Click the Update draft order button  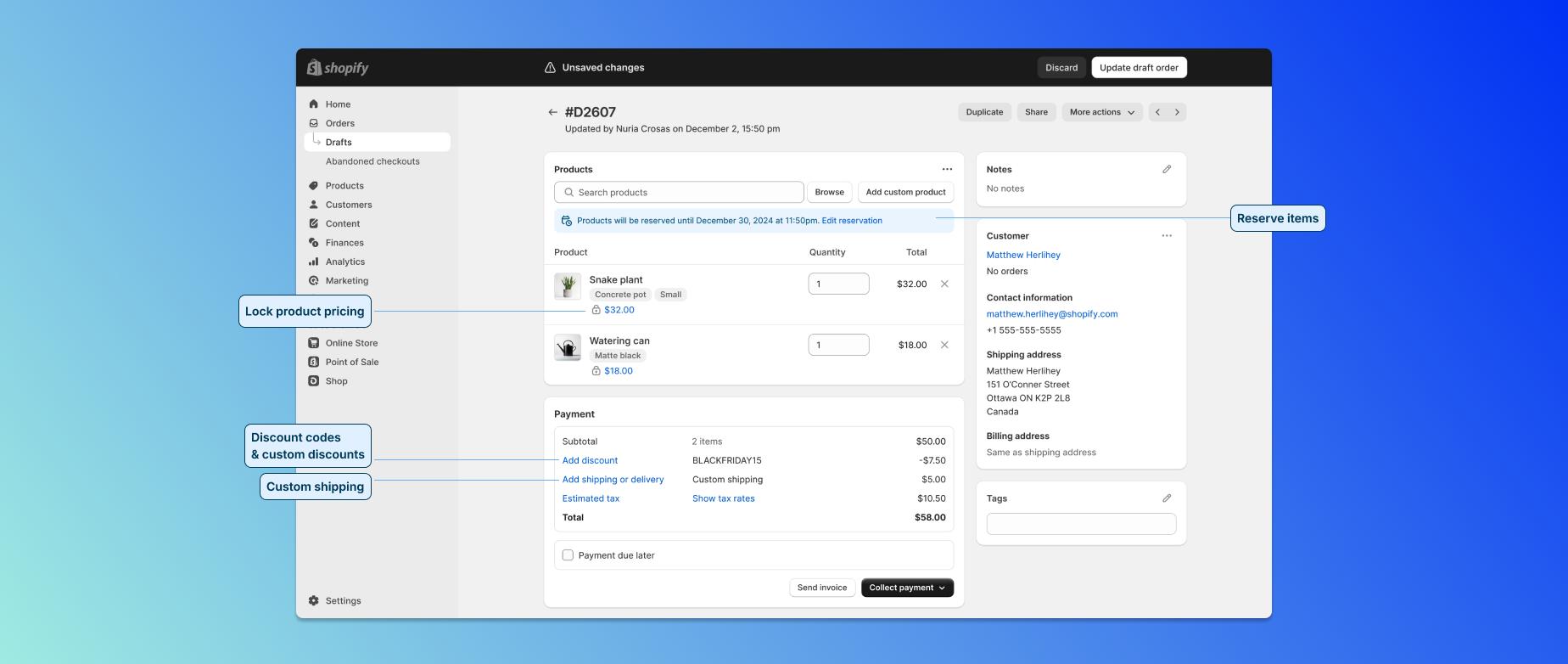1139,68
